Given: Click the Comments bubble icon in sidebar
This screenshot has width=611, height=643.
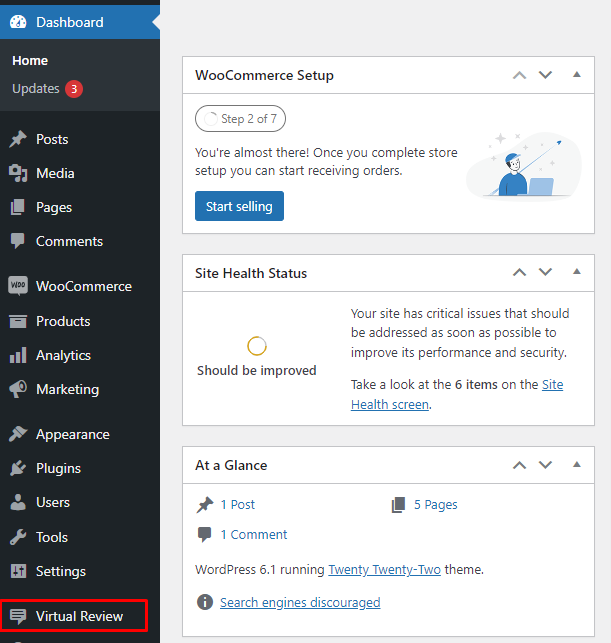Looking at the screenshot, I should (x=18, y=241).
